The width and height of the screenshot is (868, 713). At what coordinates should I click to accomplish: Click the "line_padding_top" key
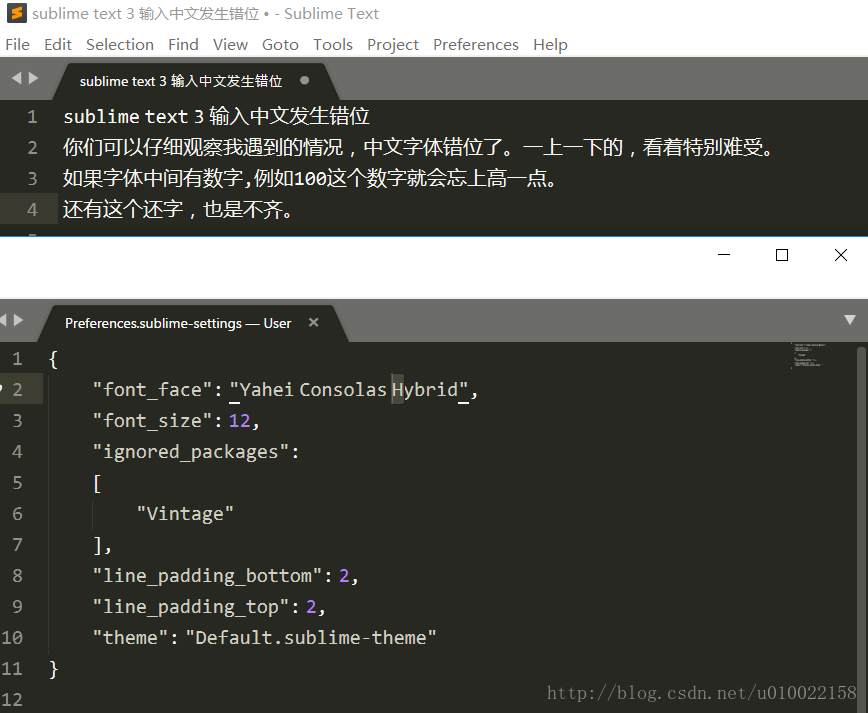191,607
